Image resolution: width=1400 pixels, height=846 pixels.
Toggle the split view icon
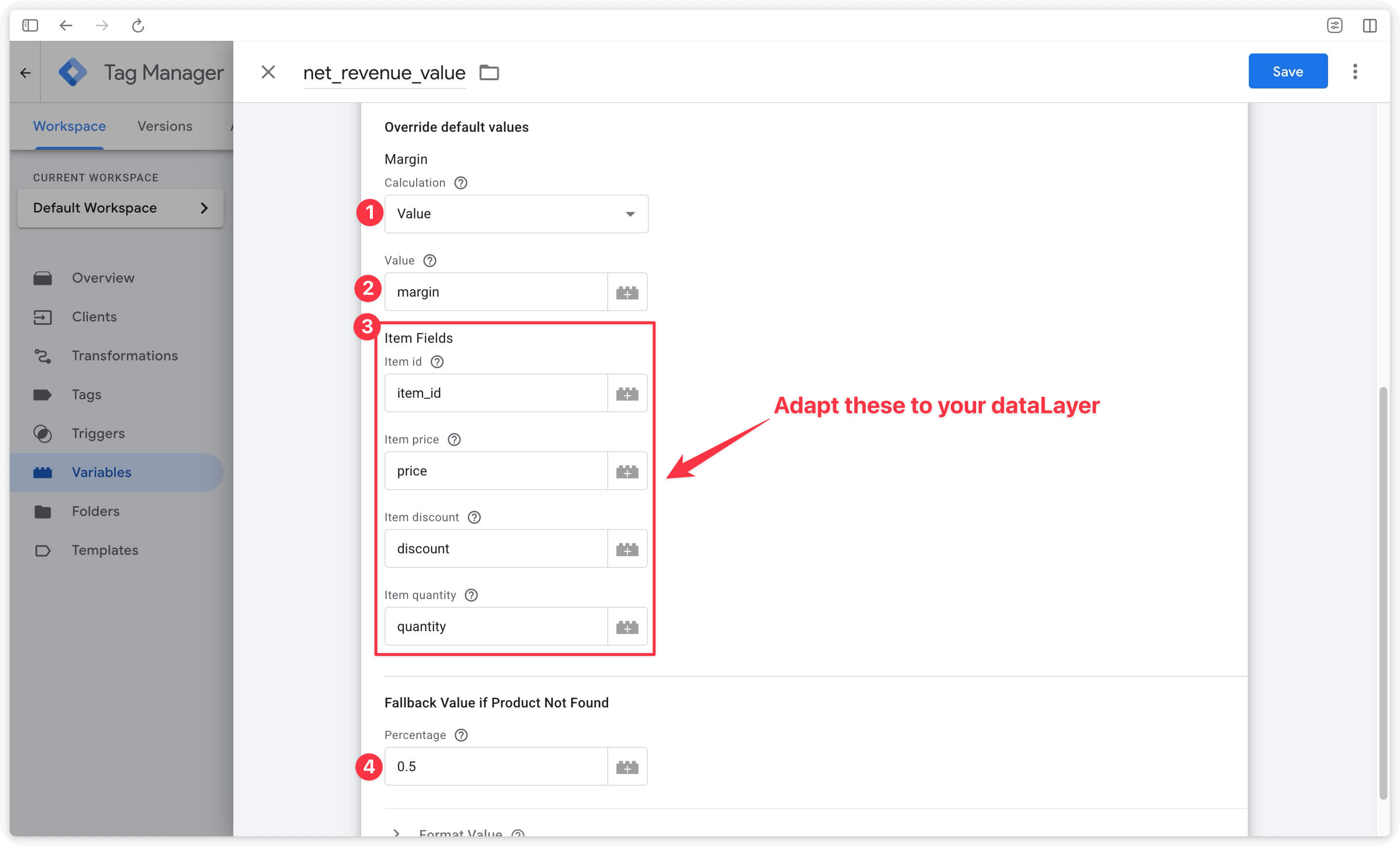click(1369, 26)
